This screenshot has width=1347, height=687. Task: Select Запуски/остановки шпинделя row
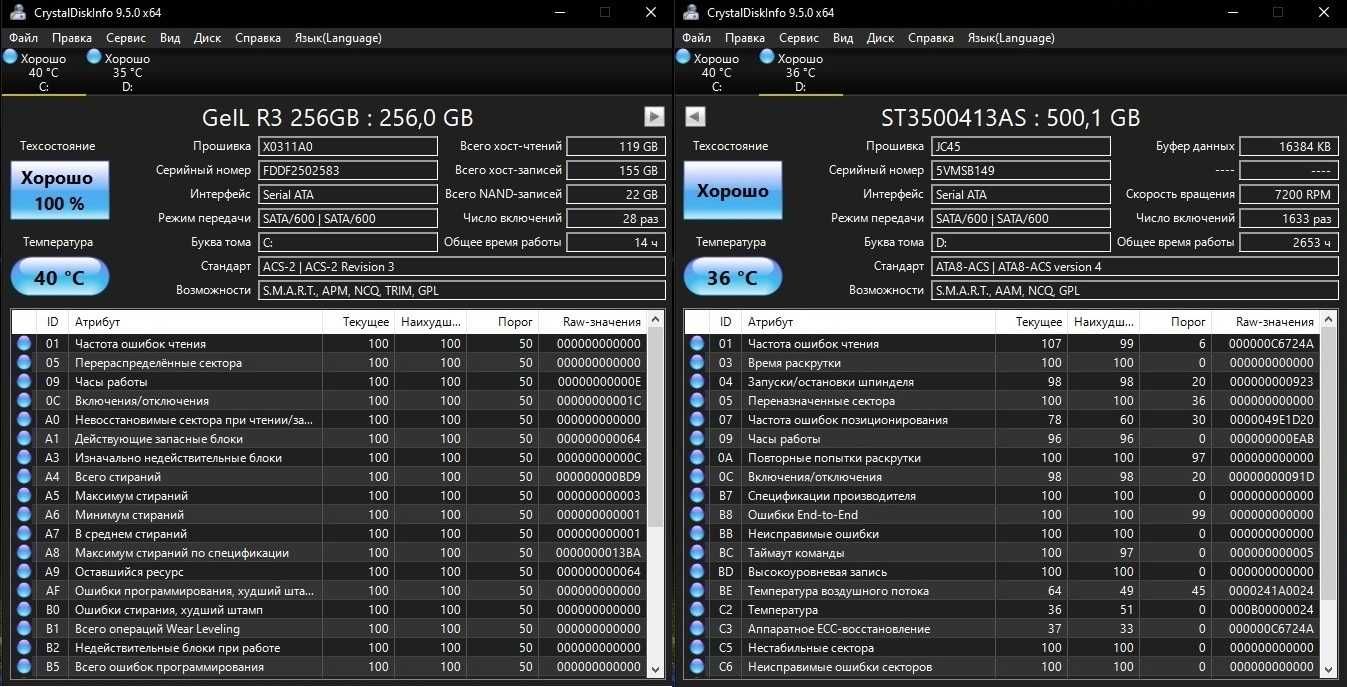(1002, 382)
